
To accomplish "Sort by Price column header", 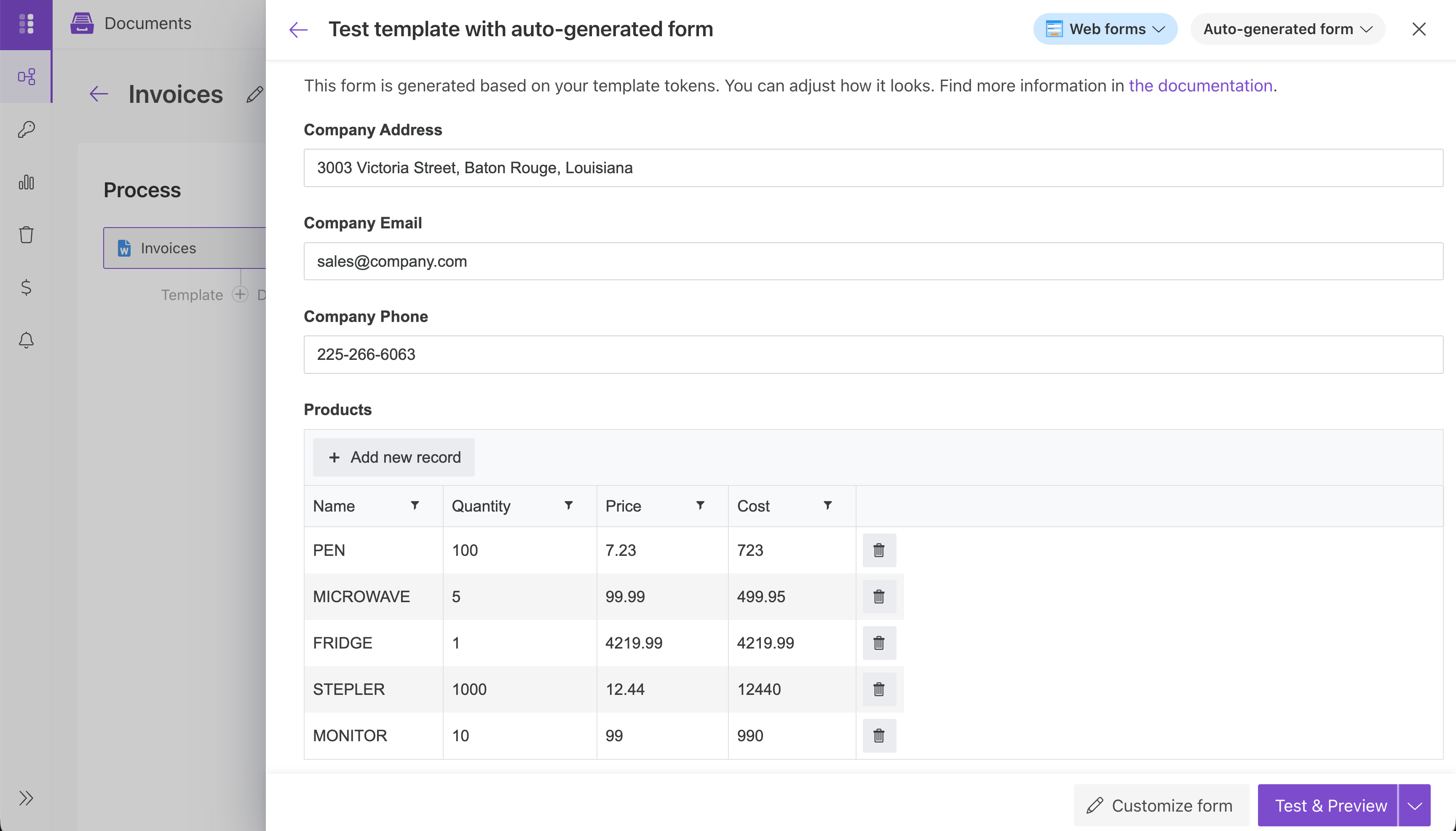I will [x=623, y=506].
